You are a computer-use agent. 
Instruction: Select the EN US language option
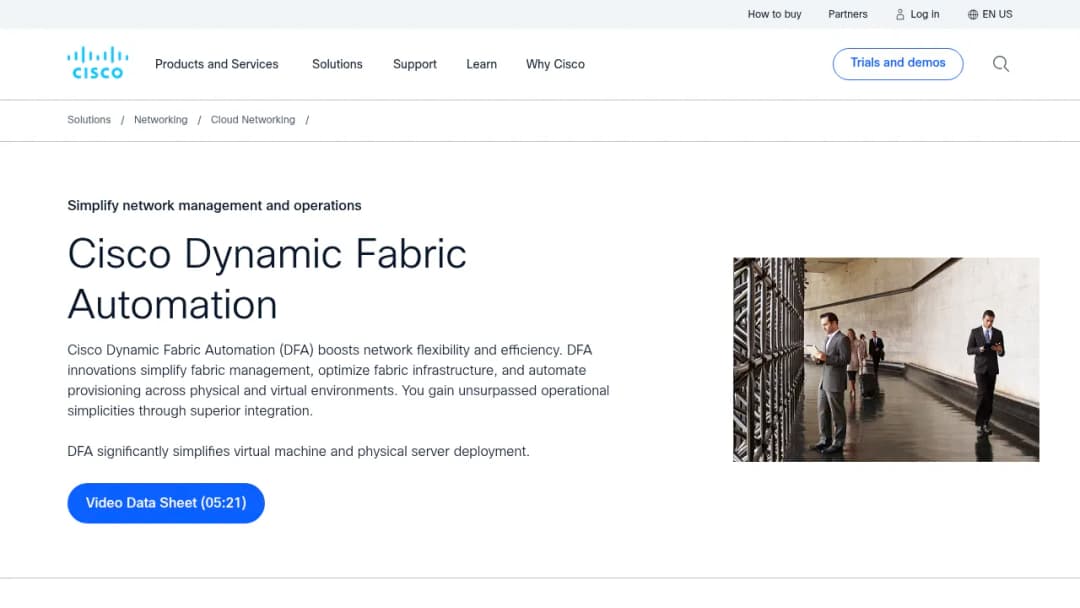997,14
